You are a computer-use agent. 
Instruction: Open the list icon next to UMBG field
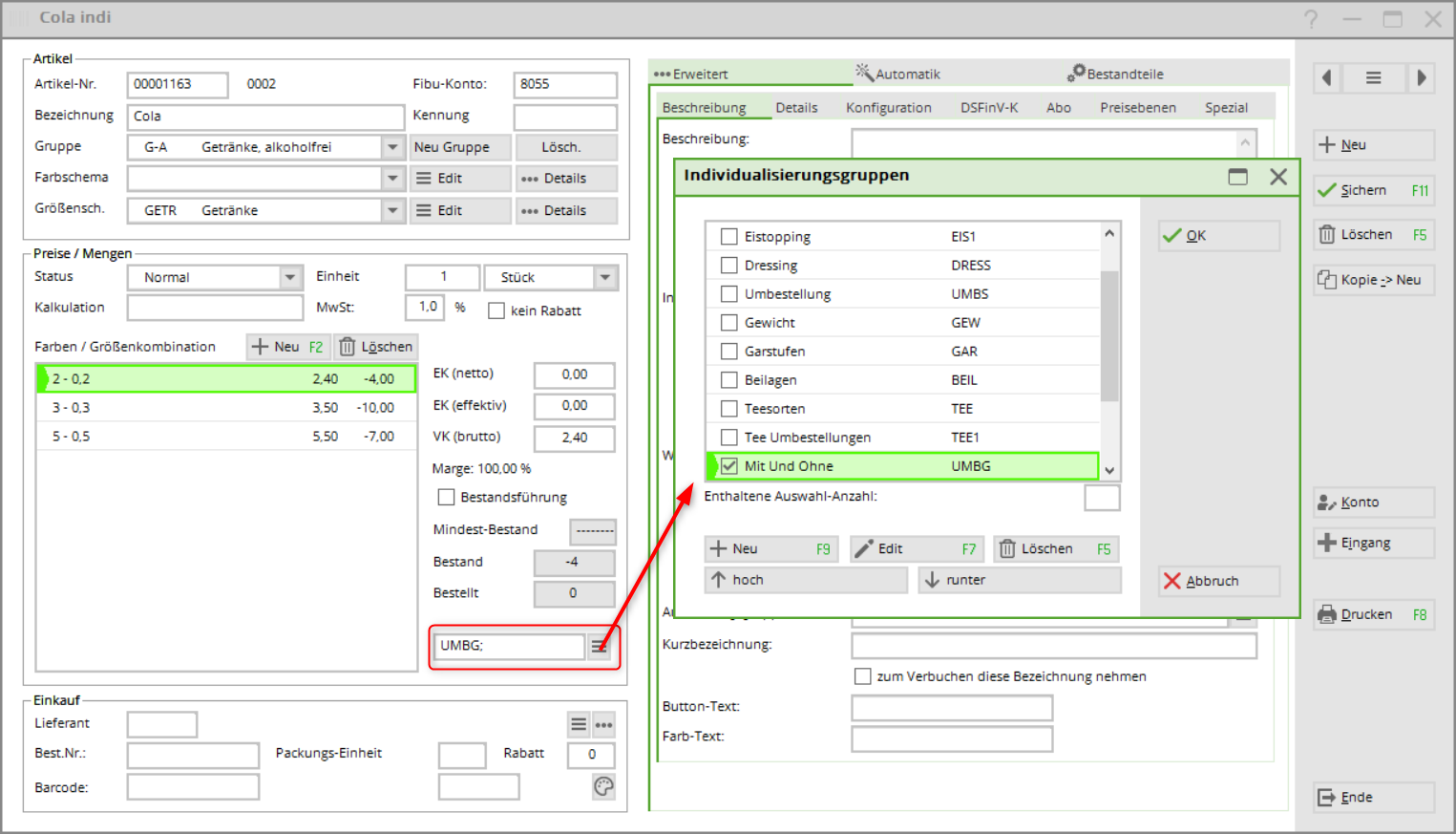click(599, 647)
